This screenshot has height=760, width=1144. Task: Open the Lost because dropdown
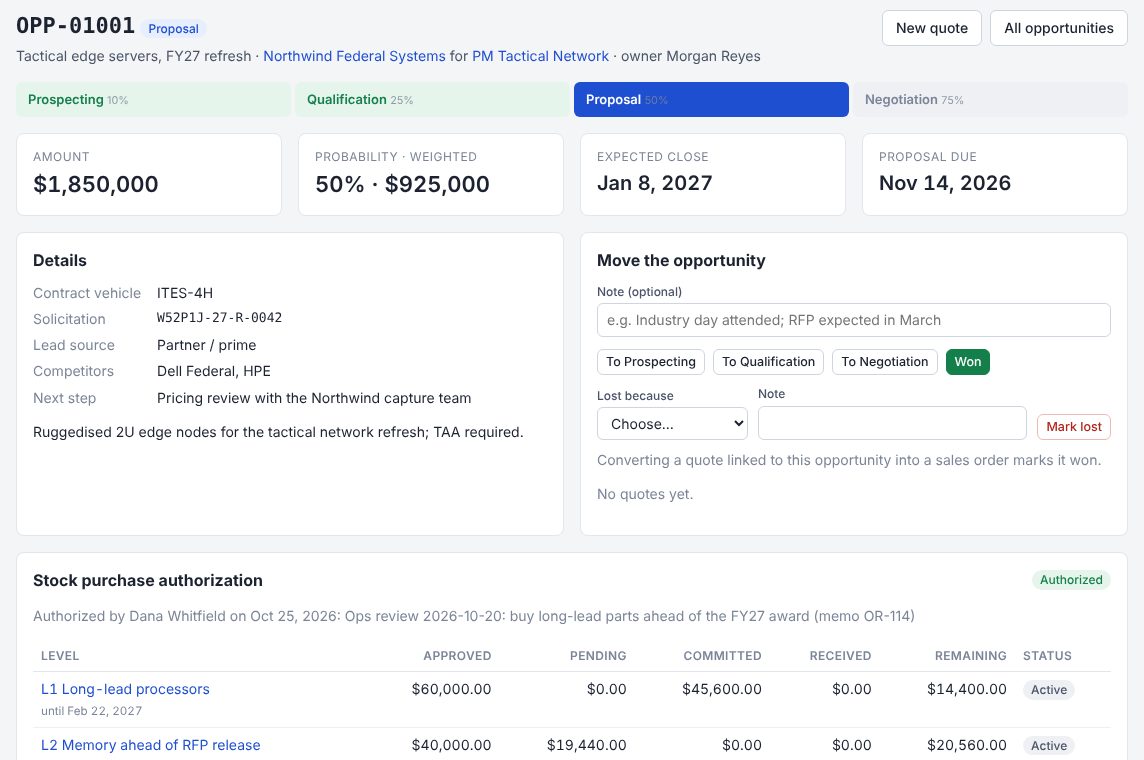point(672,424)
